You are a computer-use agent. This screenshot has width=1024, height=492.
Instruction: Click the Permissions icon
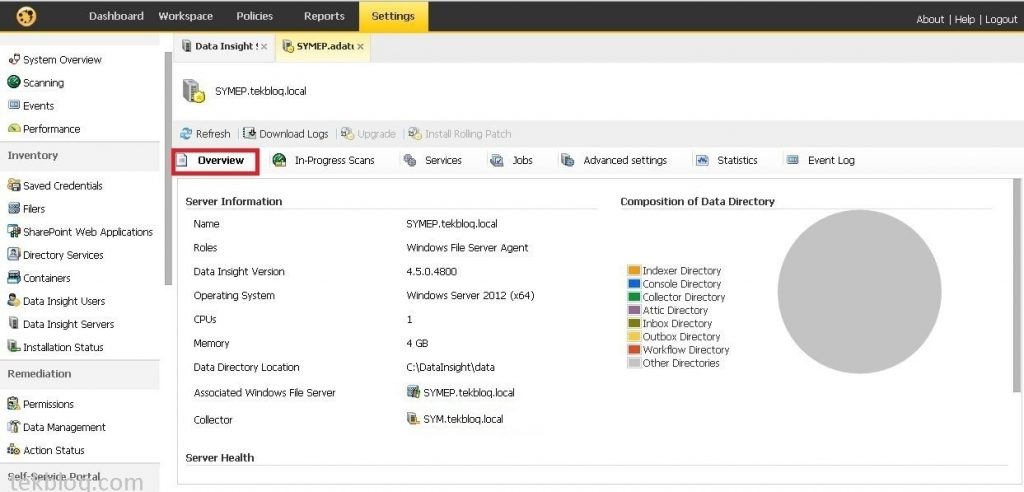14,404
